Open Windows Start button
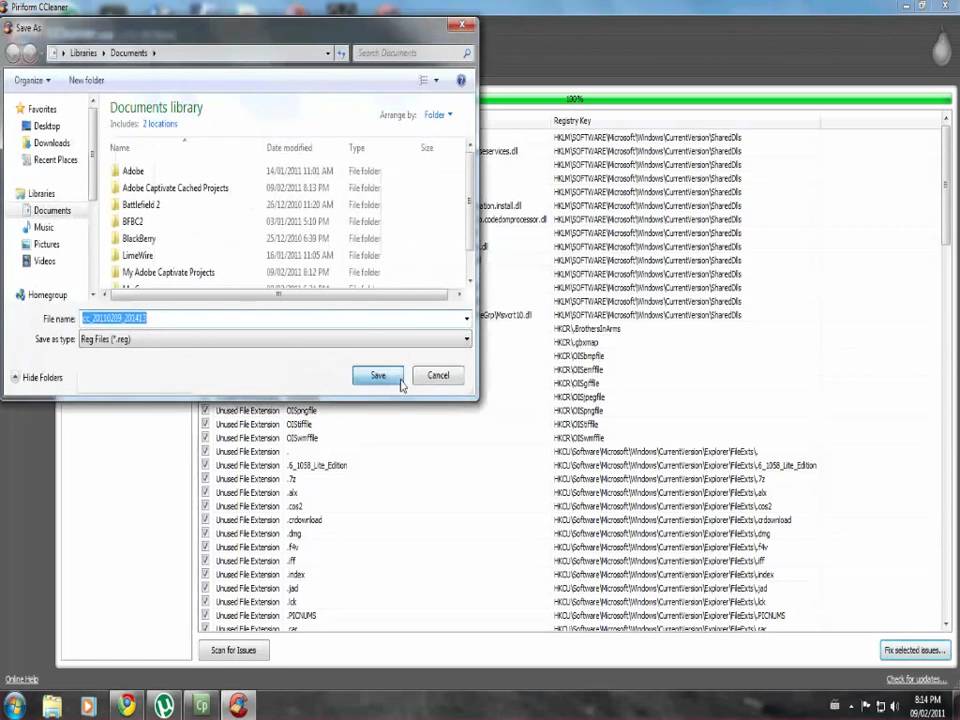This screenshot has width=960, height=720. [14, 705]
